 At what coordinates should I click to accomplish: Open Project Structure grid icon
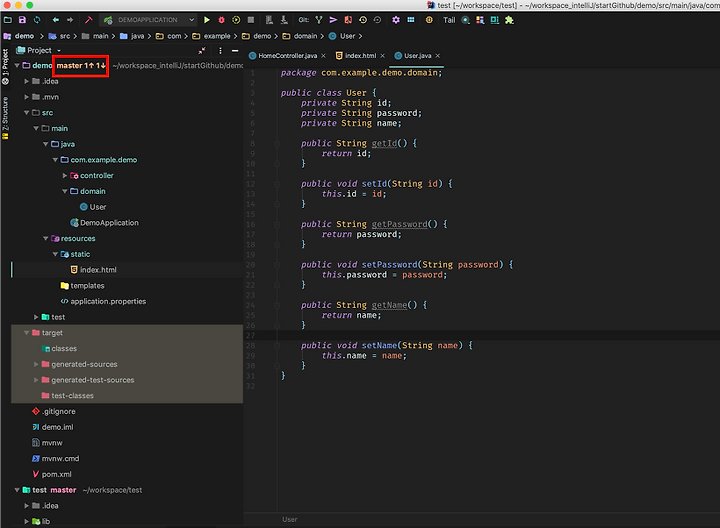coord(411,20)
